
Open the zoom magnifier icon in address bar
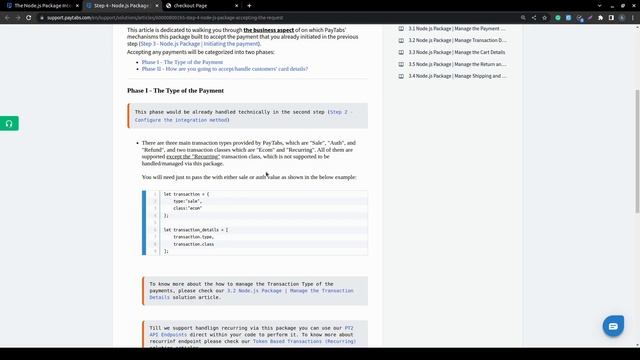pos(523,18)
